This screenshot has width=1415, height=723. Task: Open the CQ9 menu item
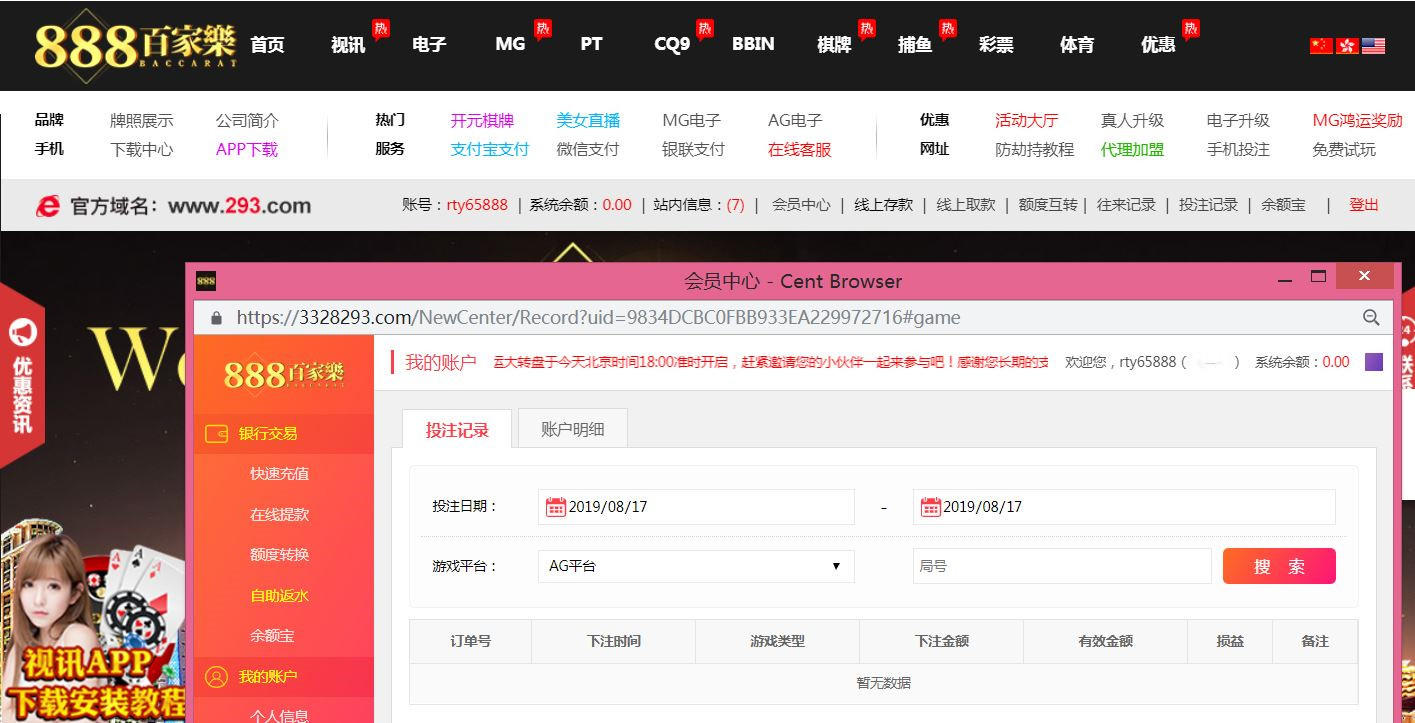tap(672, 45)
